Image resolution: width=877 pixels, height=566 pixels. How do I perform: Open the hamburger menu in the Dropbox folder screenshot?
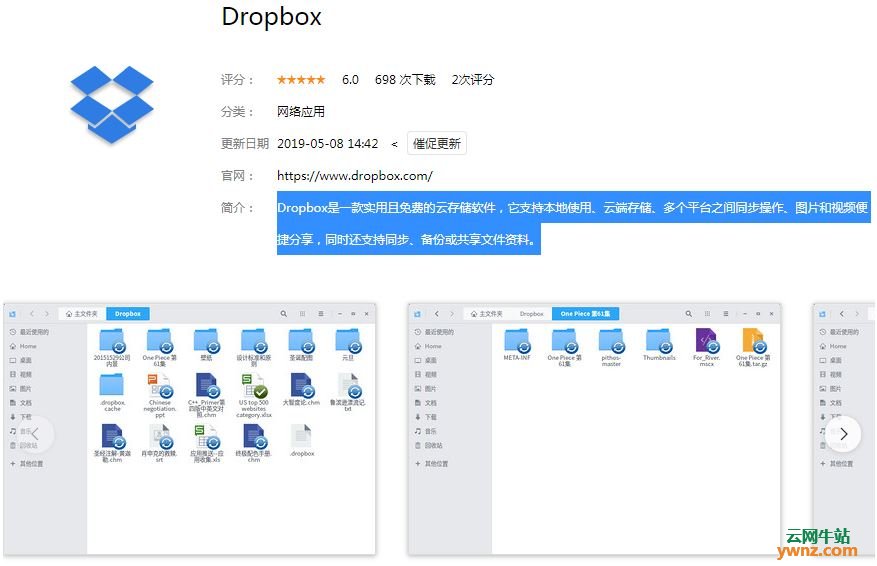click(x=320, y=314)
